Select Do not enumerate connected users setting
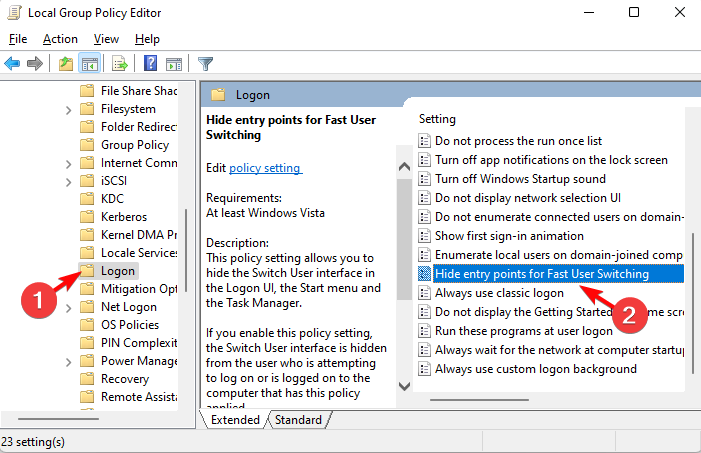This screenshot has width=701, height=453. tap(559, 217)
